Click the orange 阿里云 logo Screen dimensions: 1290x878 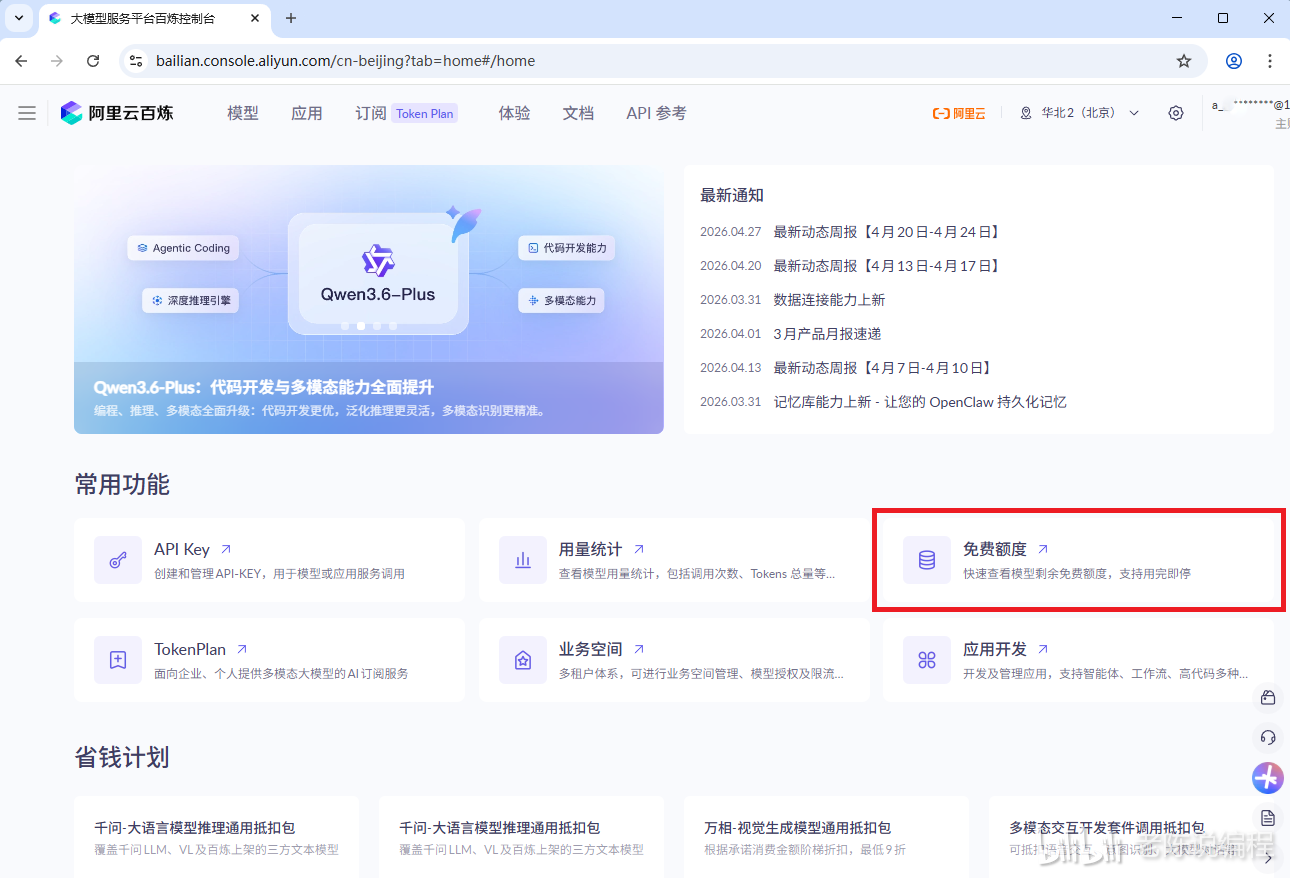(x=959, y=113)
